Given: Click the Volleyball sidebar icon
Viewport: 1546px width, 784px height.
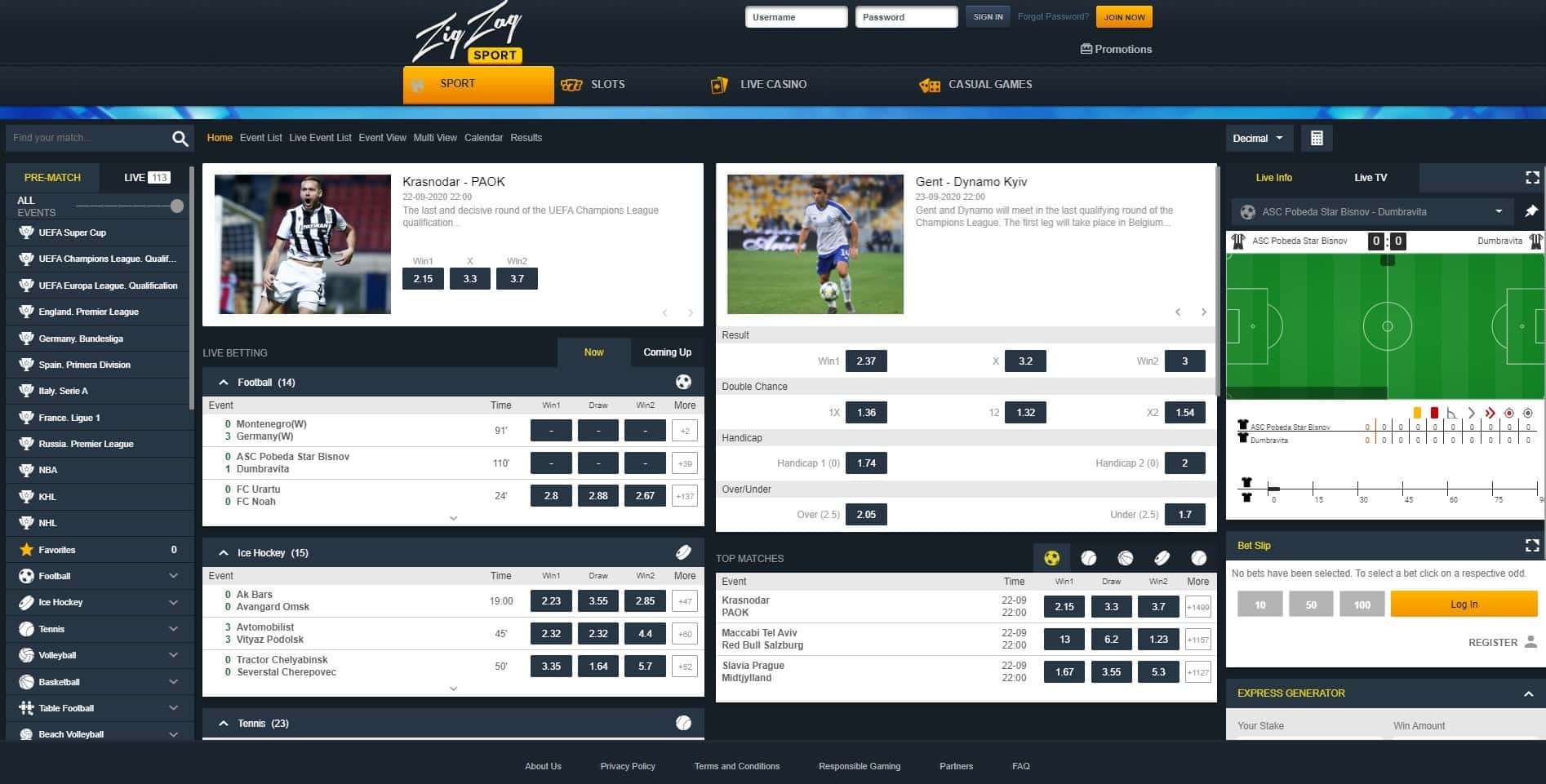Looking at the screenshot, I should point(26,655).
